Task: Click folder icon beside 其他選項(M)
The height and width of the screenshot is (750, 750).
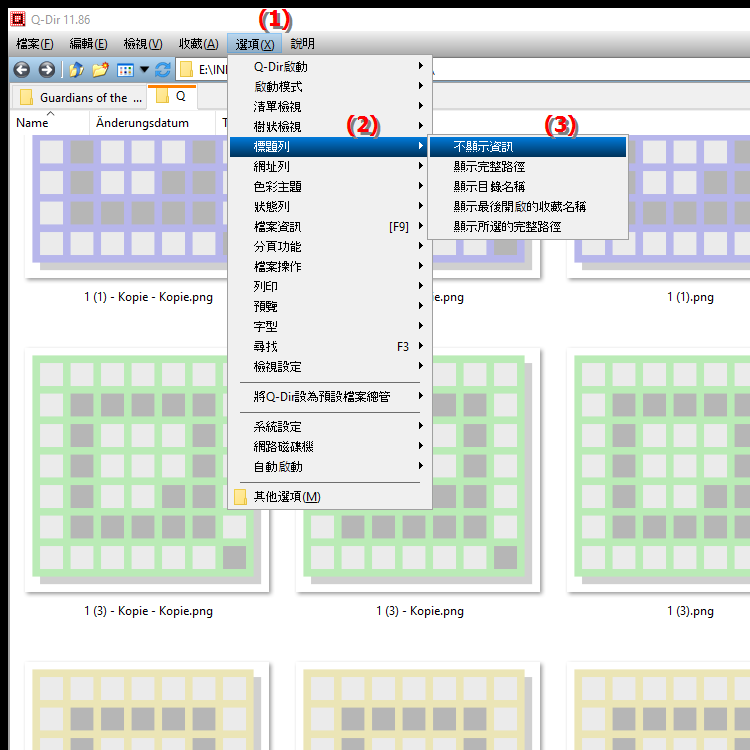Action: (x=241, y=496)
